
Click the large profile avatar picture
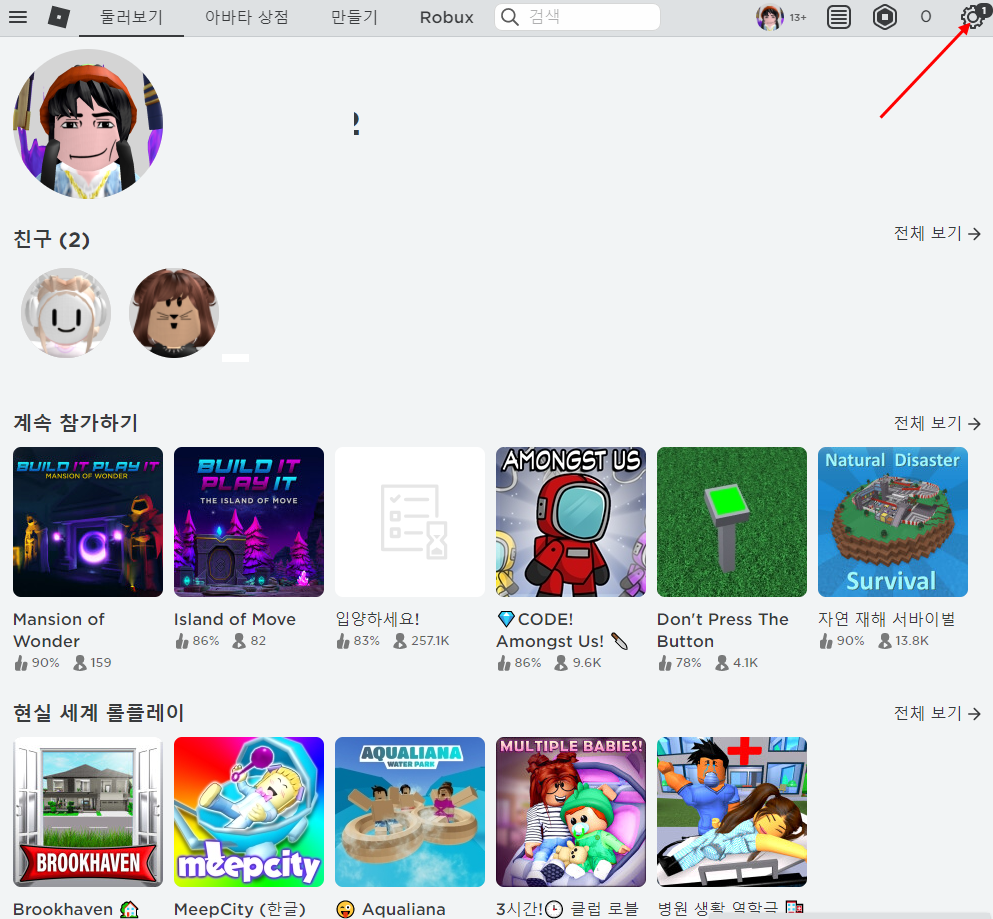pos(88,124)
